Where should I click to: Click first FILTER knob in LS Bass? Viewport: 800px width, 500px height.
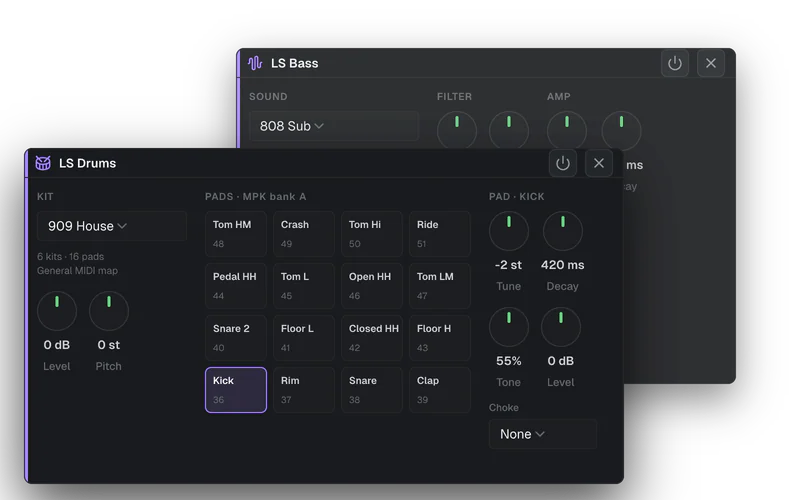coord(457,131)
